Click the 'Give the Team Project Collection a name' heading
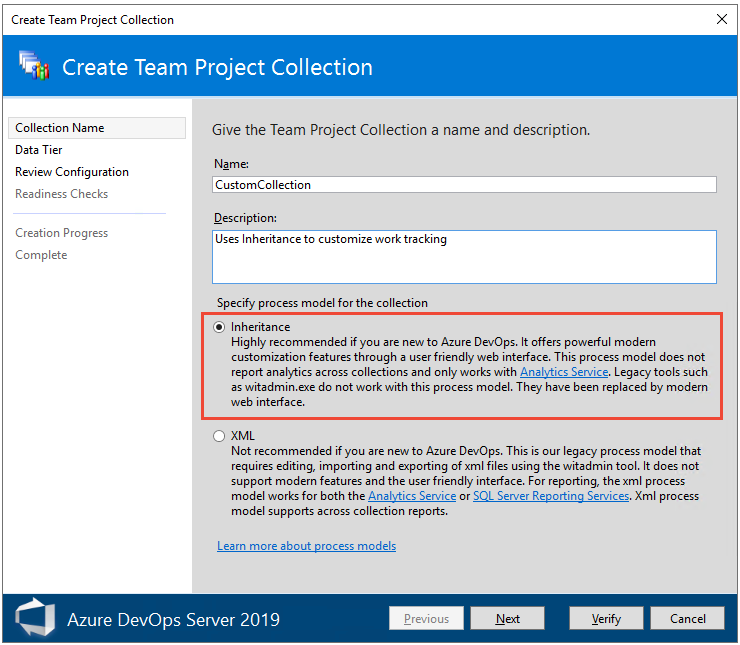 (x=401, y=130)
